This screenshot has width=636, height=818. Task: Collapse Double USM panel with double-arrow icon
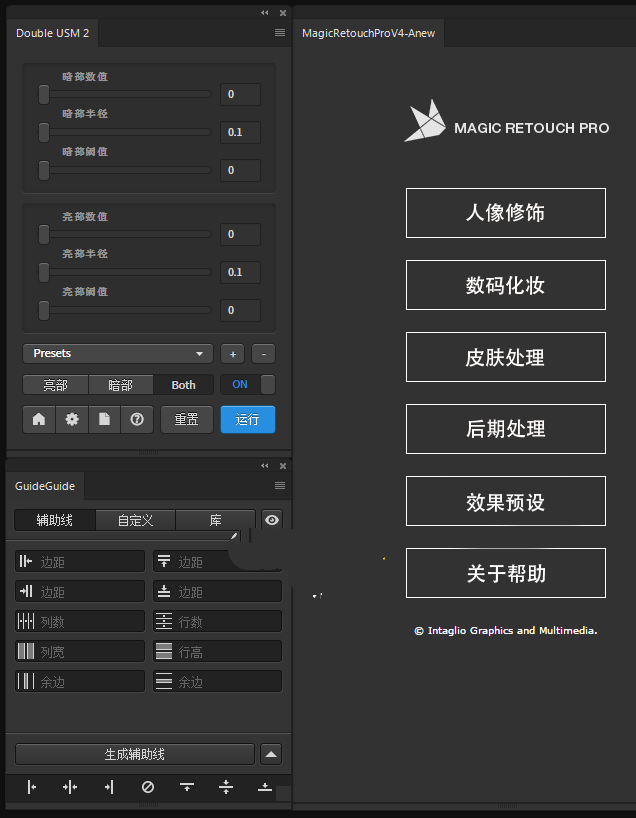tap(265, 13)
